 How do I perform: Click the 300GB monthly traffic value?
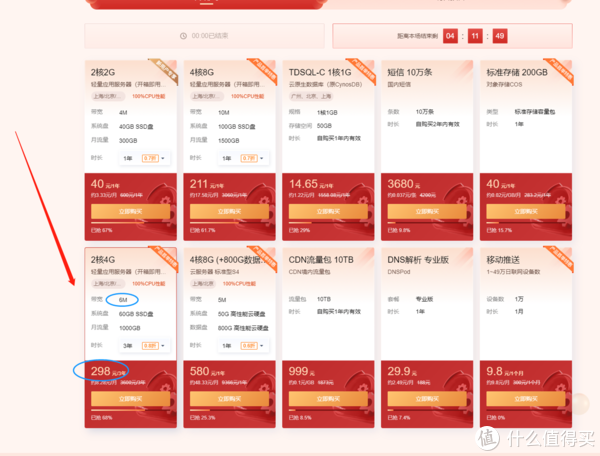click(x=128, y=141)
